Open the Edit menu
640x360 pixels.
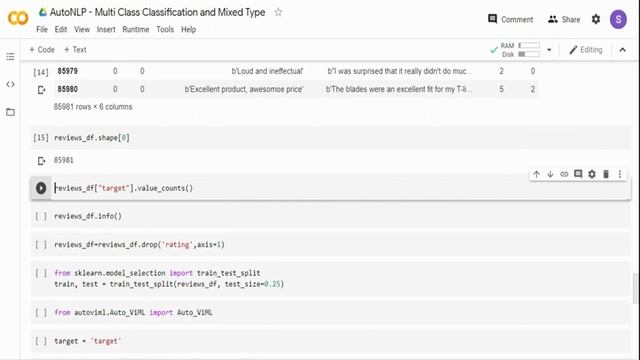point(61,29)
